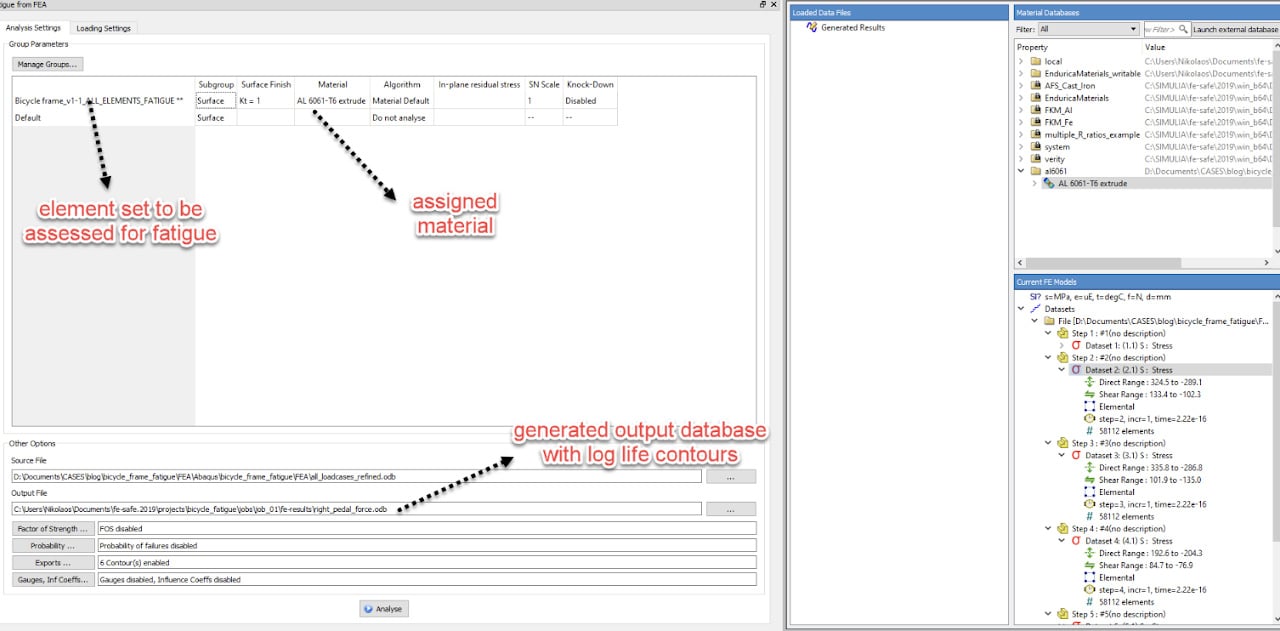This screenshot has height=631, width=1280.
Task: Collapse the al6061 database node
Action: pyautogui.click(x=1021, y=171)
